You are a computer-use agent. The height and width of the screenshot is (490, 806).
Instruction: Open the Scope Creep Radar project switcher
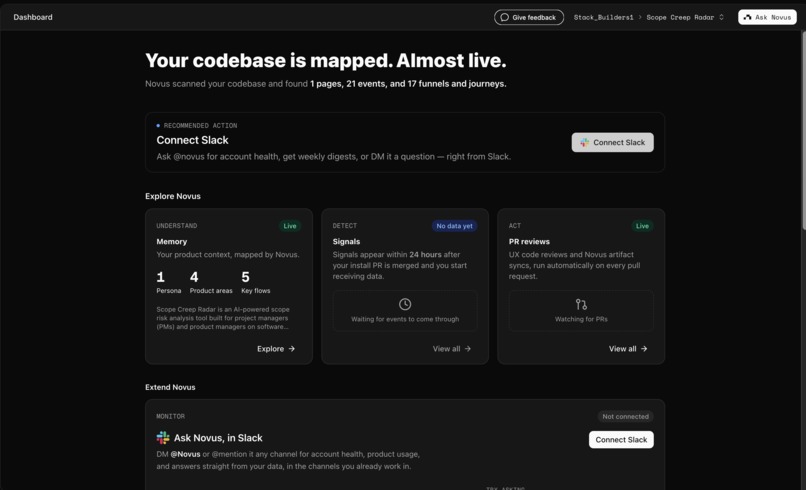click(x=685, y=17)
